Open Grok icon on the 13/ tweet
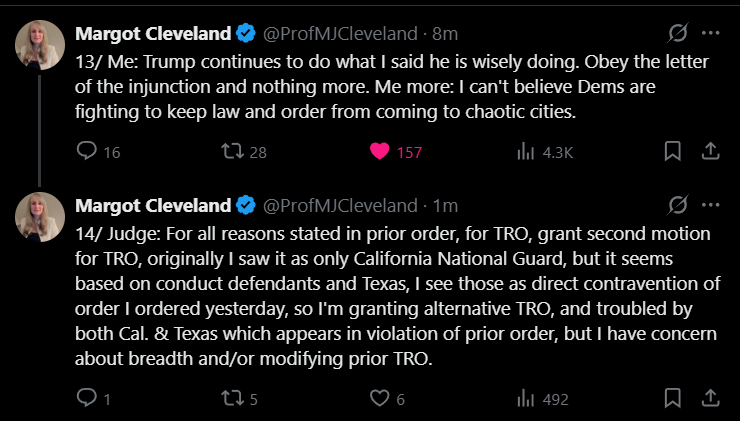Image resolution: width=740 pixels, height=421 pixels. (x=677, y=33)
